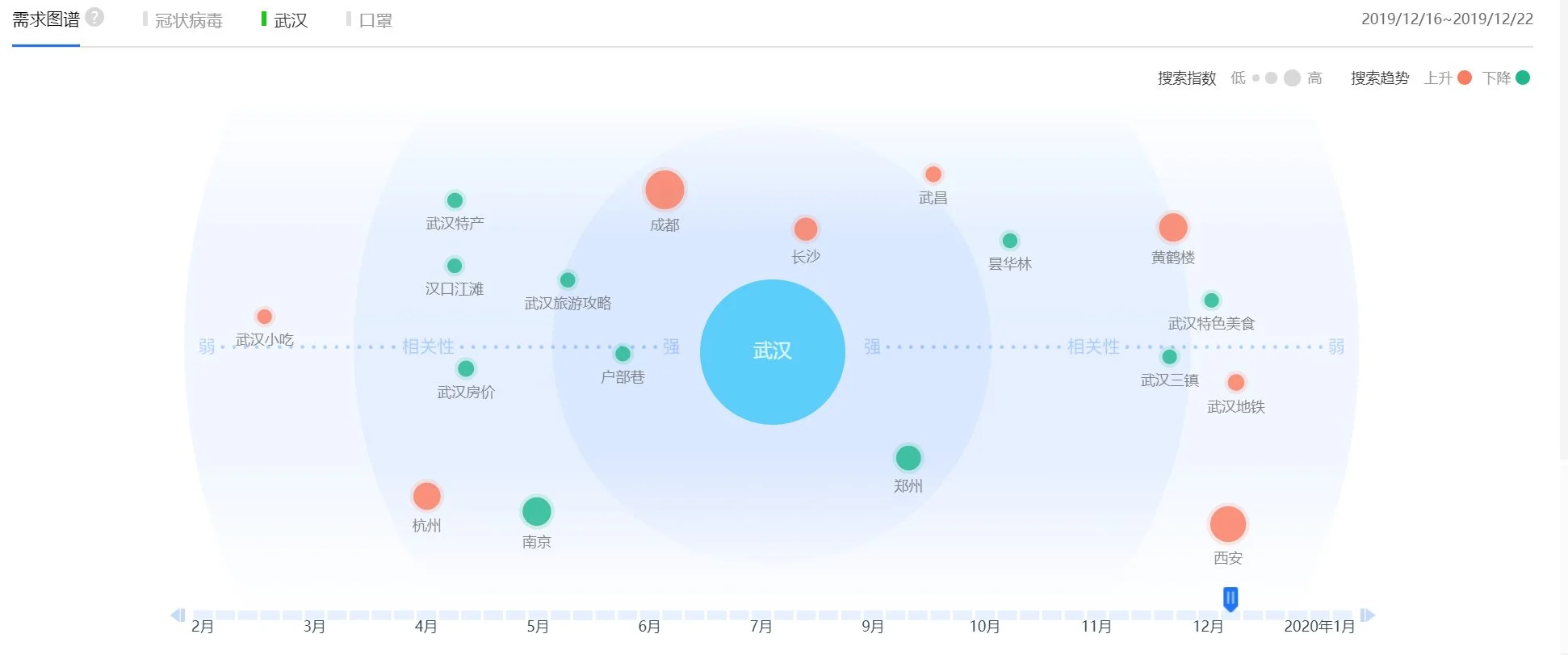Open the 武汉旅游攻略 keyword link

568,304
